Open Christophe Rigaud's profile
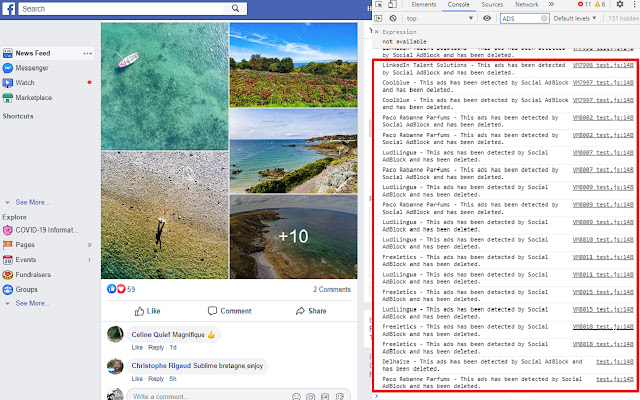Viewport: 640px width, 400px height. click(161, 366)
